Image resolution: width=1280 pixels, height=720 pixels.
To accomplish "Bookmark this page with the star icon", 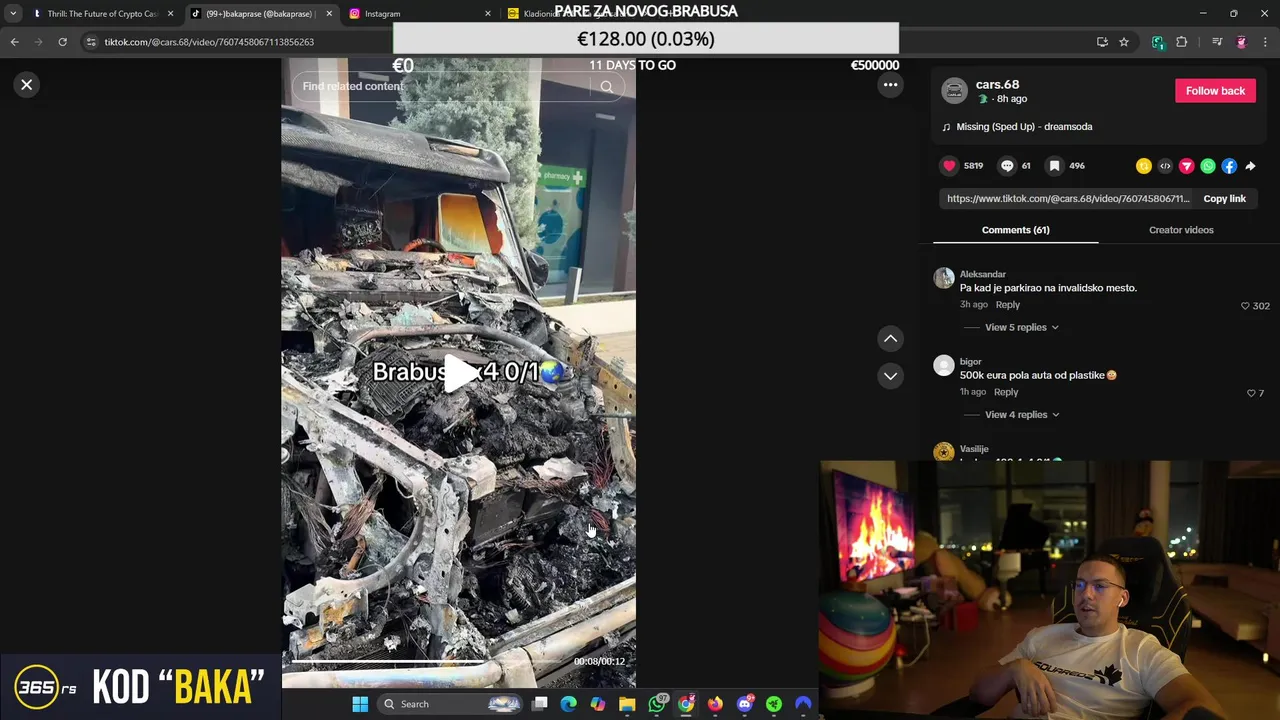I will 1124,42.
